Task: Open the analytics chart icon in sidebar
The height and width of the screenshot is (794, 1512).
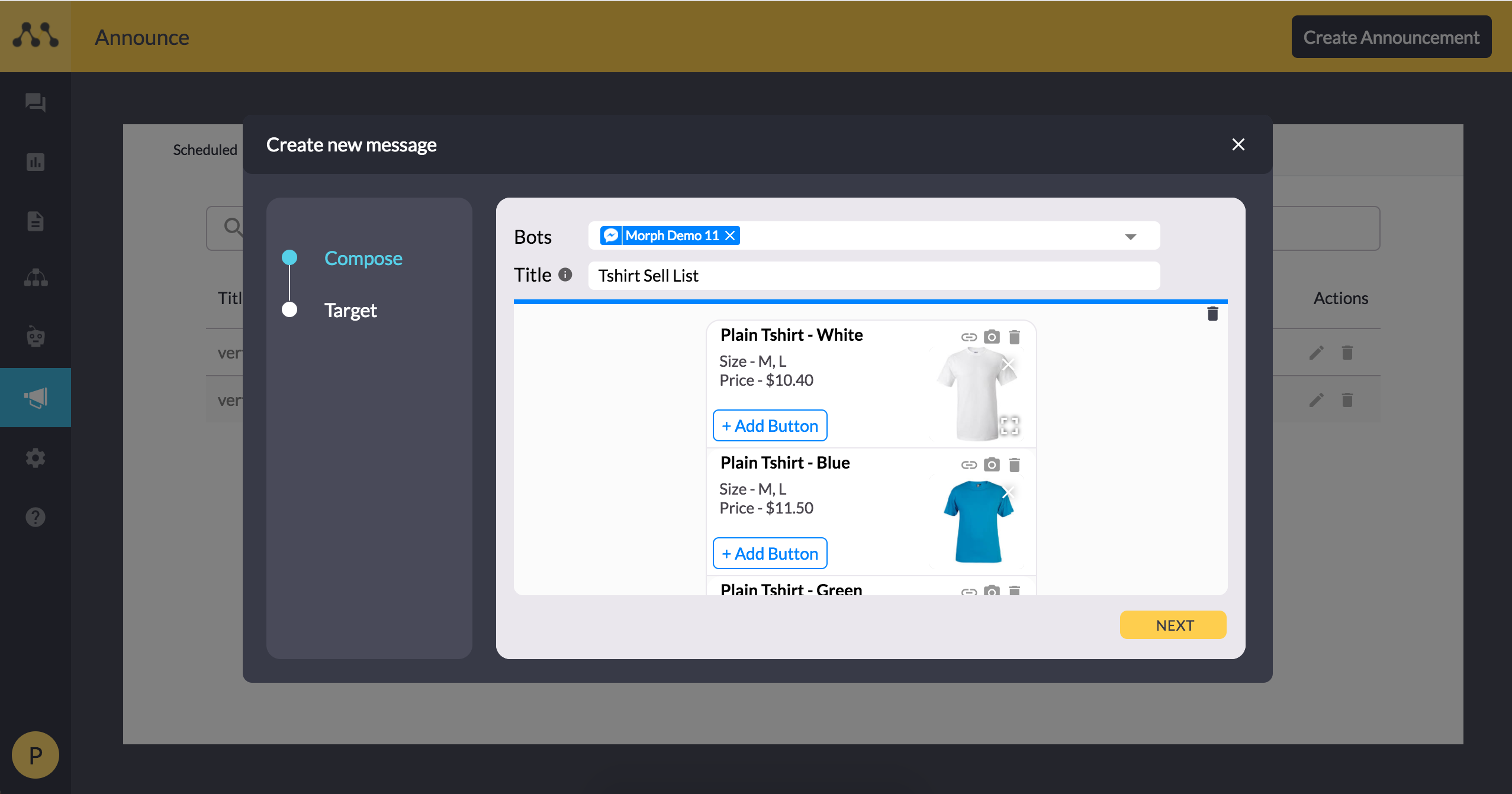Action: pyautogui.click(x=36, y=162)
